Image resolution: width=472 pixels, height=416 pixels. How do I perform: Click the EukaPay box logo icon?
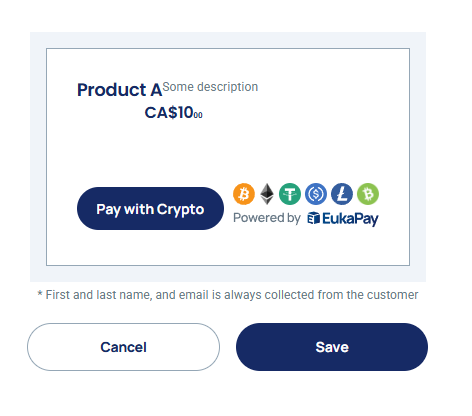[313, 218]
